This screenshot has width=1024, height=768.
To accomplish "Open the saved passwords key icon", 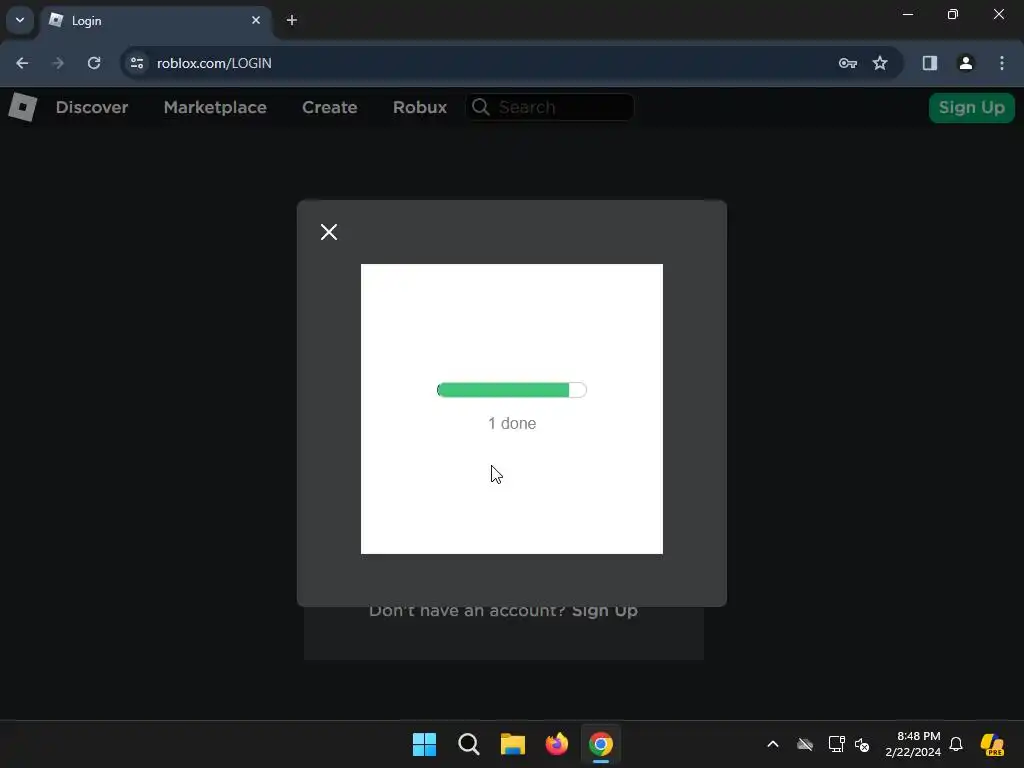I will 848,63.
